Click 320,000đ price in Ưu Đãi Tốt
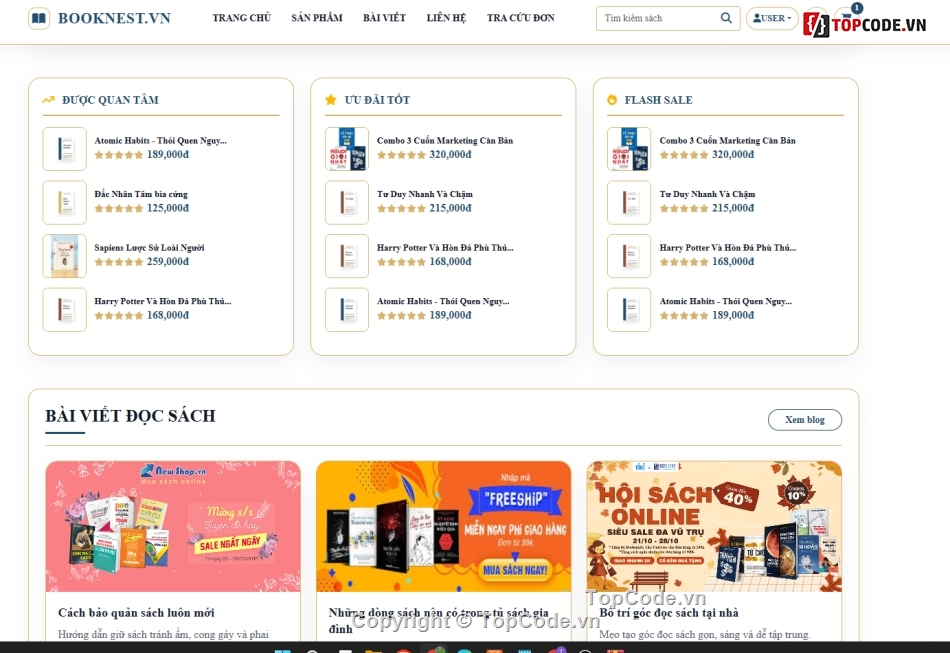Image resolution: width=950 pixels, height=653 pixels. (450, 154)
